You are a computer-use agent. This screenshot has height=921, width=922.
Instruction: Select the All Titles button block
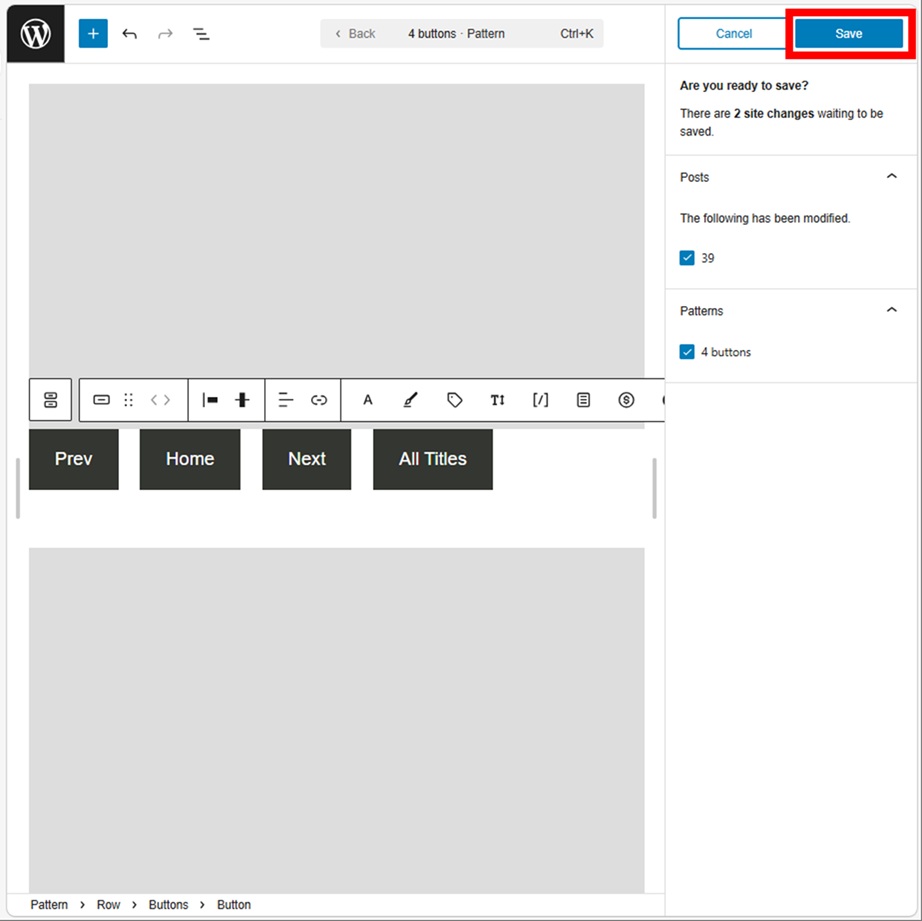[x=432, y=459]
